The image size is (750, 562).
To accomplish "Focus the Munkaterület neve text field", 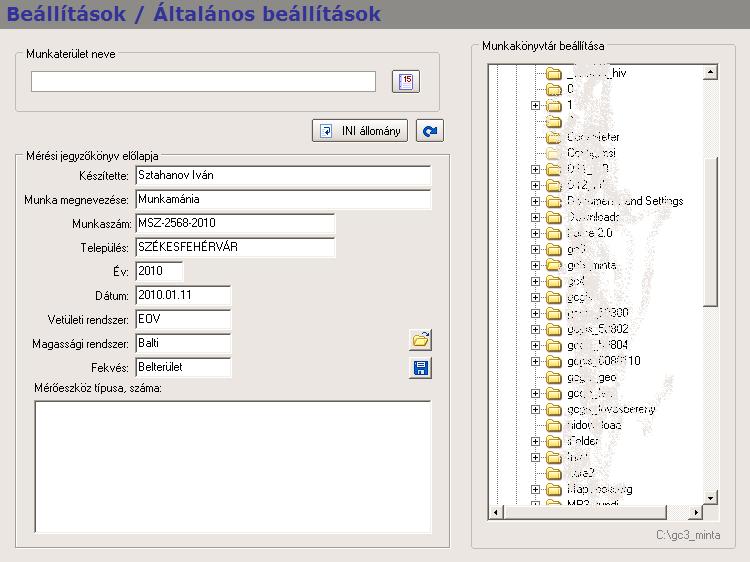I will (x=203, y=81).
